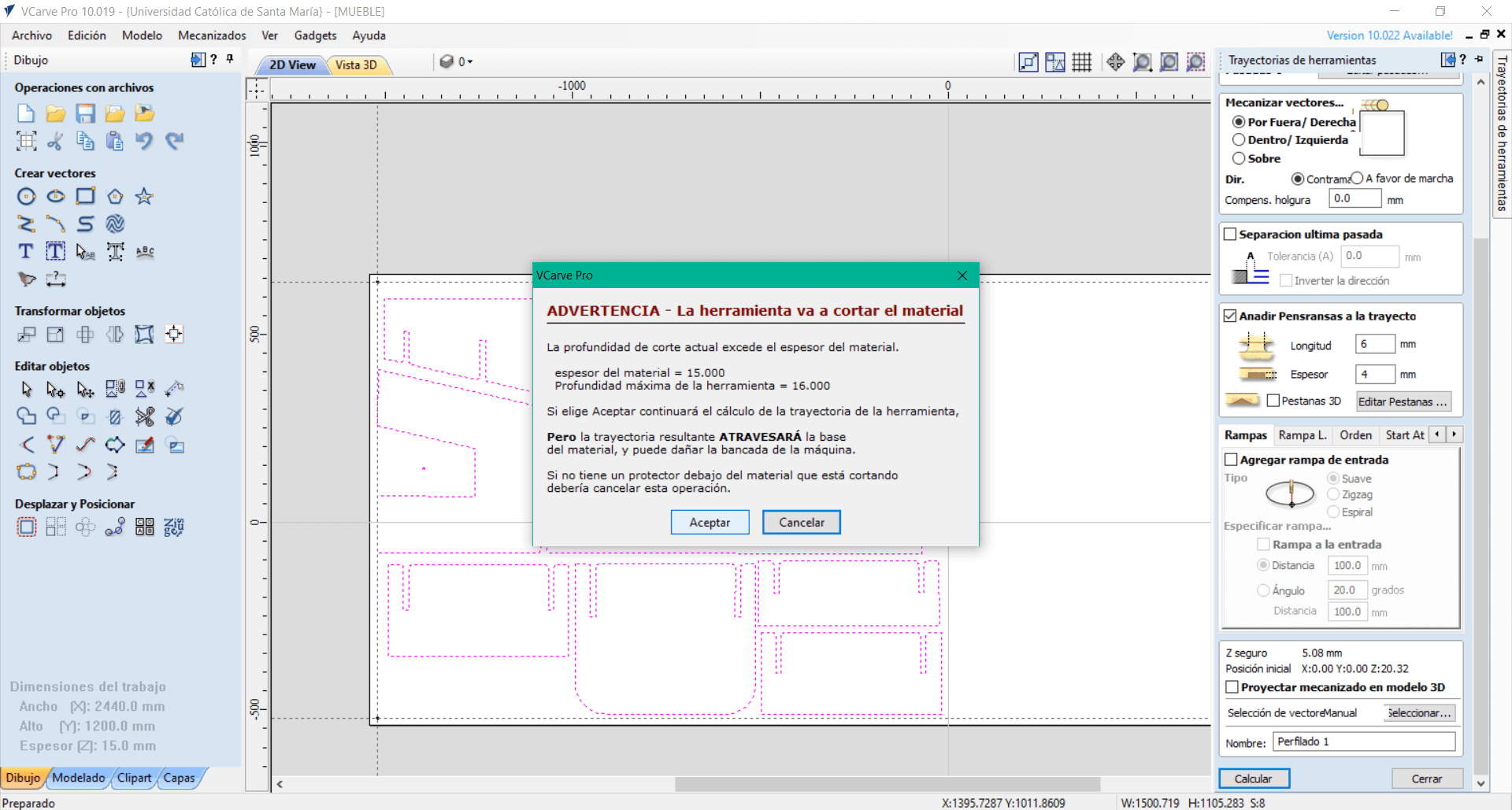Select the Draw Star tool
The height and width of the screenshot is (810, 1512).
click(x=144, y=197)
